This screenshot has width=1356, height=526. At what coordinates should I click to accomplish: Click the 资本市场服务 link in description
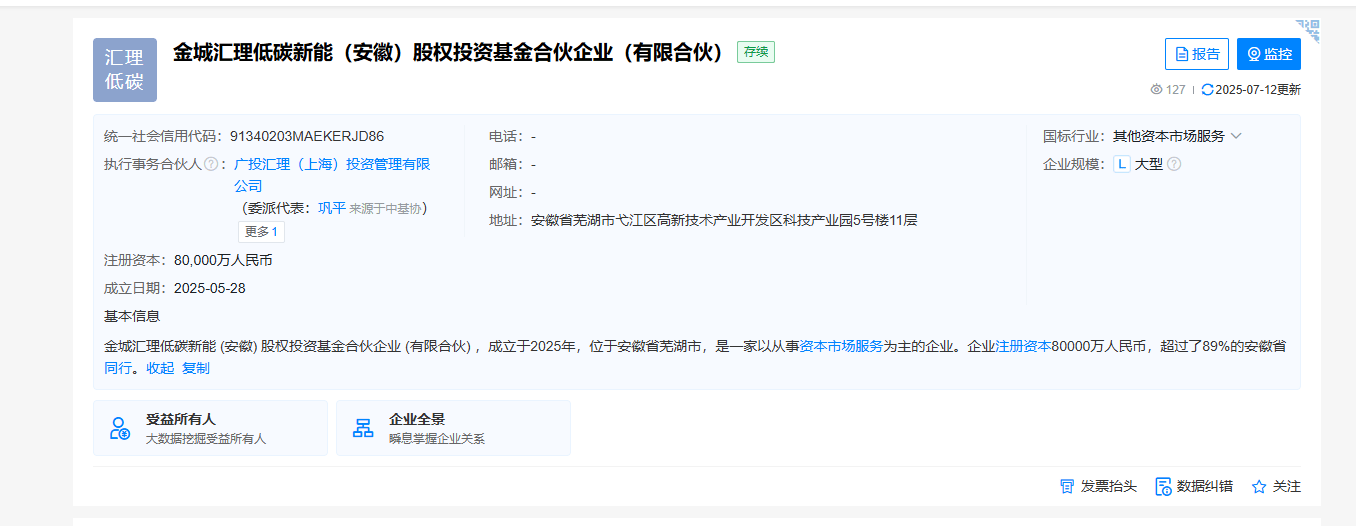pos(841,346)
